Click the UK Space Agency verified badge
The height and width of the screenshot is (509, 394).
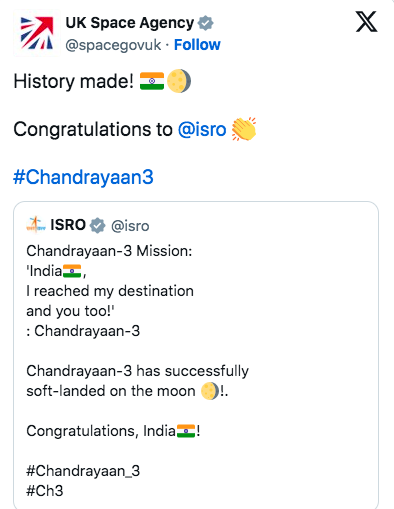point(205,23)
